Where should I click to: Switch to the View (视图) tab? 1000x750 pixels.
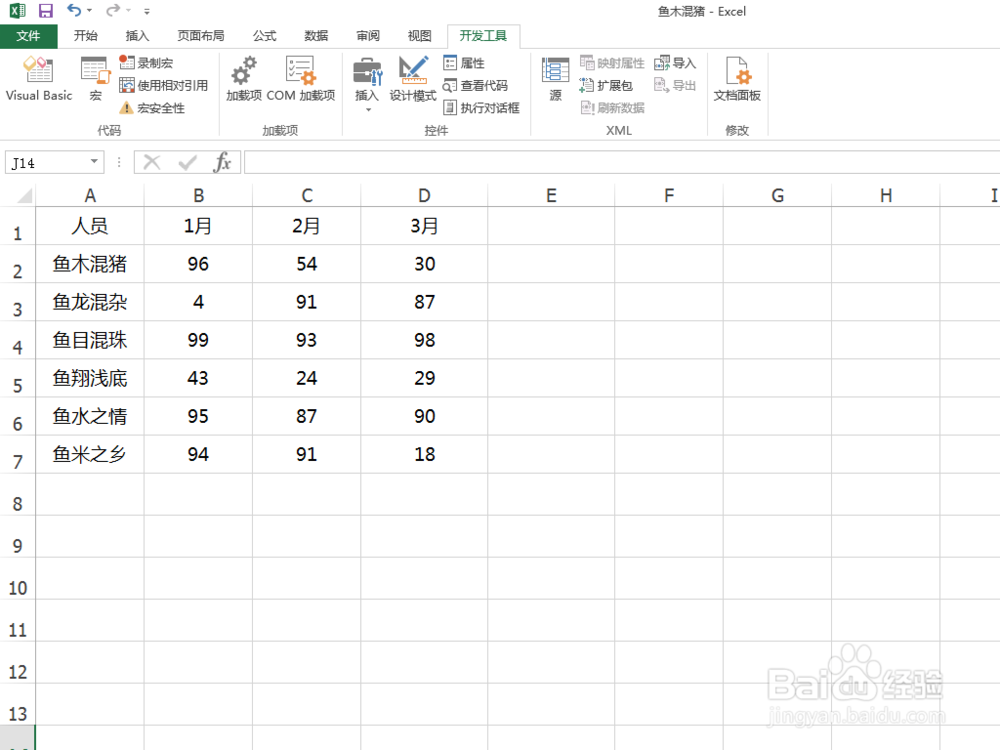point(420,36)
